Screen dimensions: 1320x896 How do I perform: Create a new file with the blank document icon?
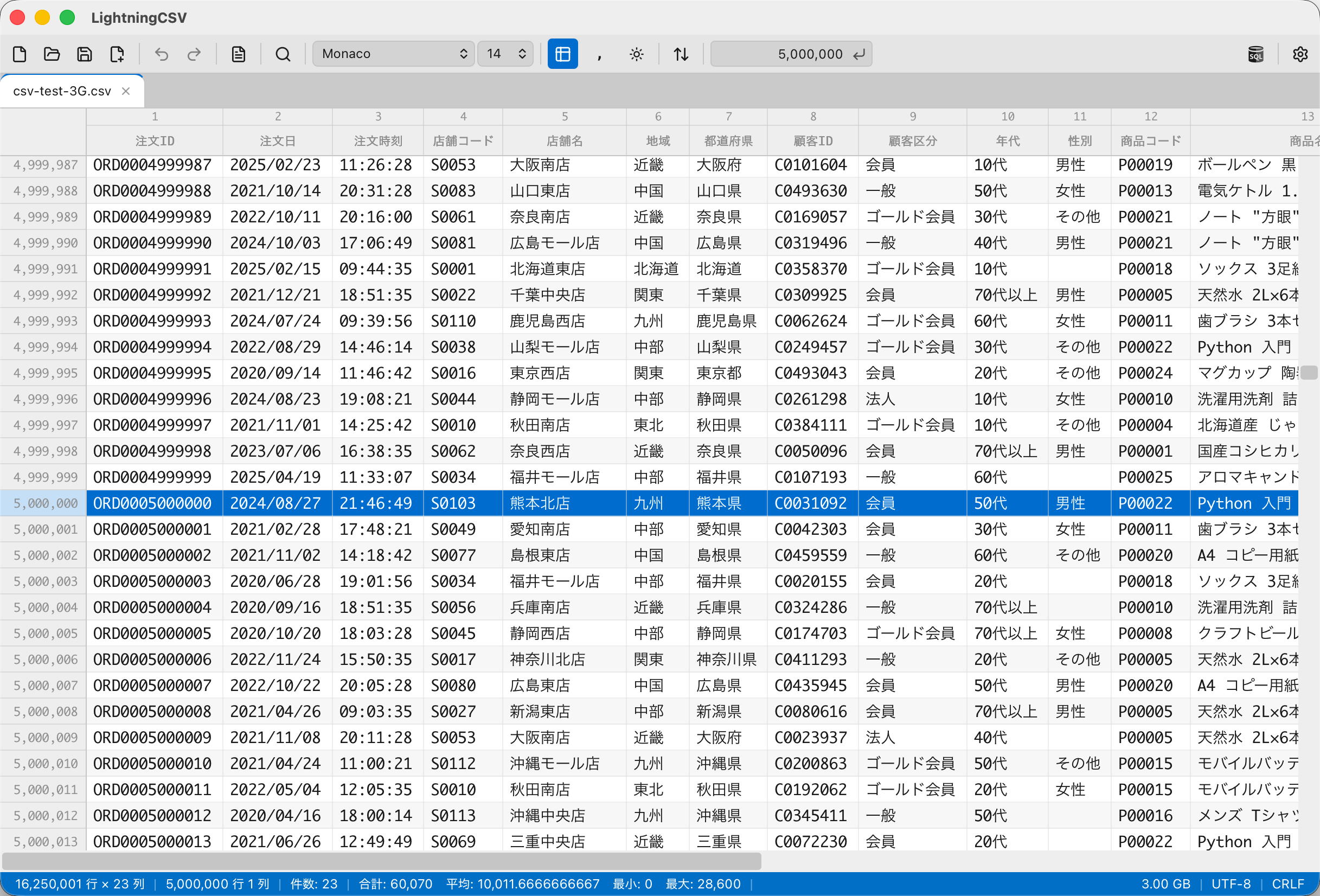point(20,54)
